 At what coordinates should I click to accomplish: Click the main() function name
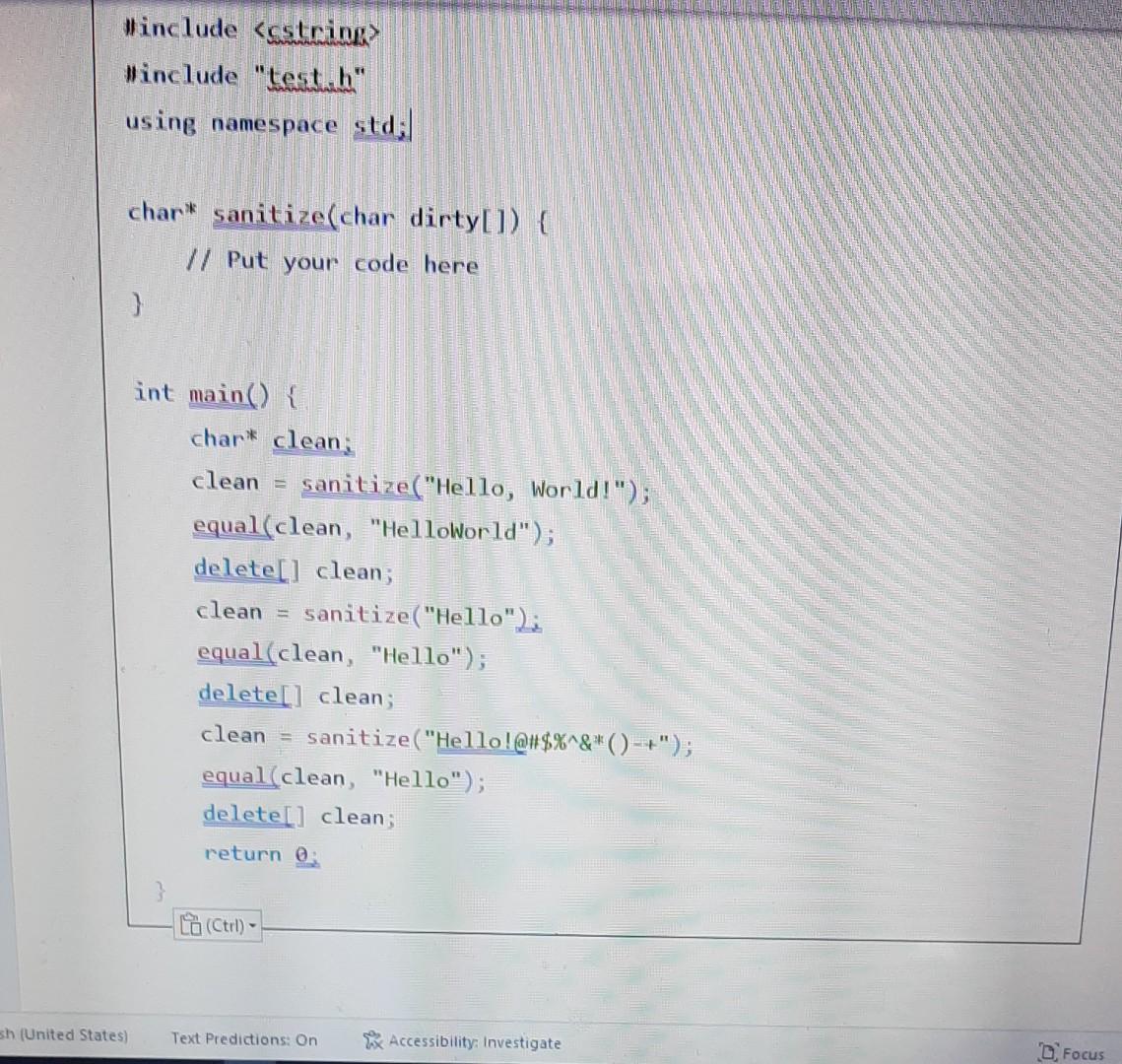point(219,393)
